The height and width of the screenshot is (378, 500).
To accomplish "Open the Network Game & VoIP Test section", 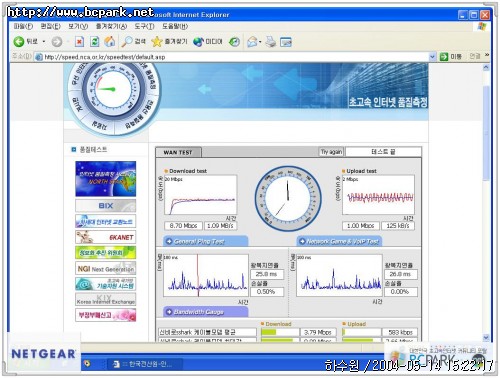I will pos(339,241).
